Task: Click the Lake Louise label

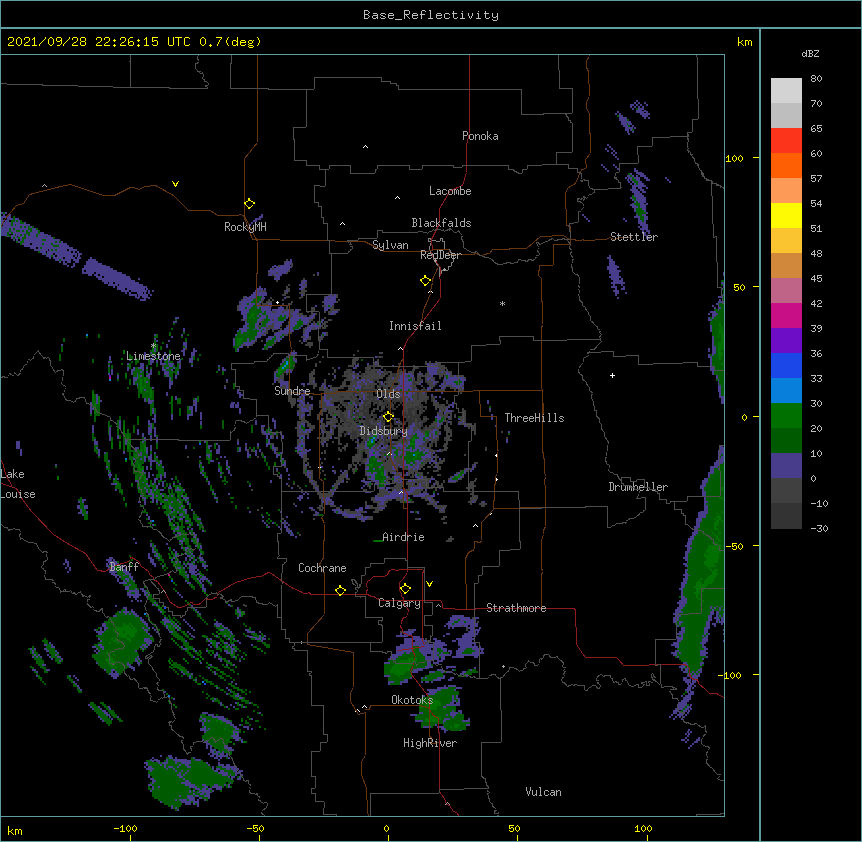Action: [x=18, y=484]
